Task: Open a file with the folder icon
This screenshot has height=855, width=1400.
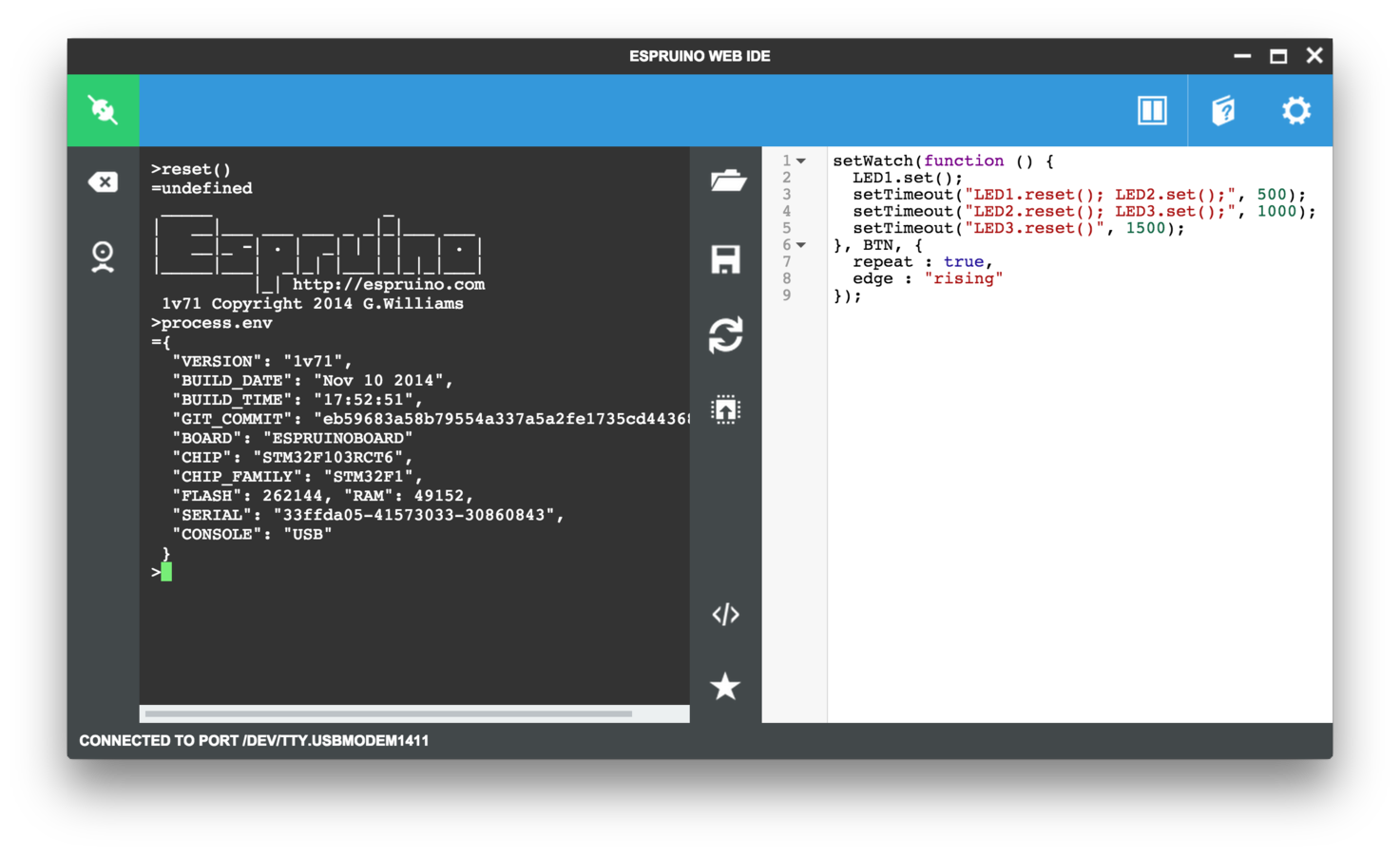Action: [727, 180]
